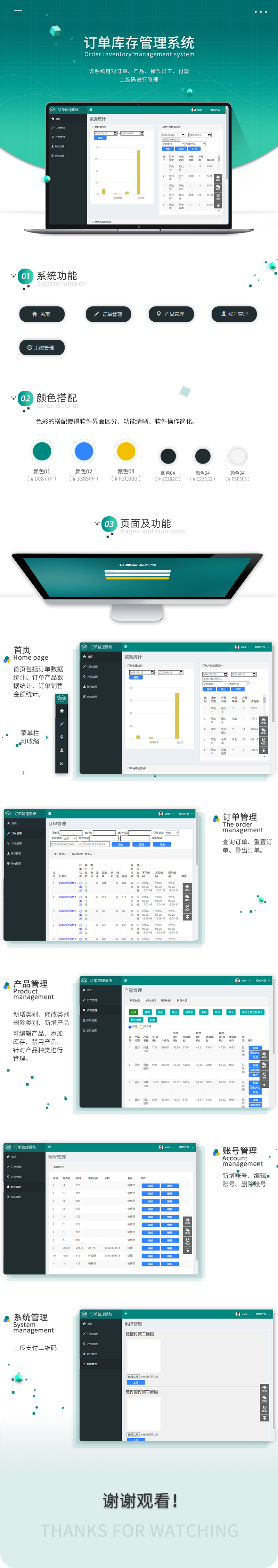The image size is (278, 1568).
Task: Open 订单管理 in home page sidebar menu
Action: pos(91,667)
